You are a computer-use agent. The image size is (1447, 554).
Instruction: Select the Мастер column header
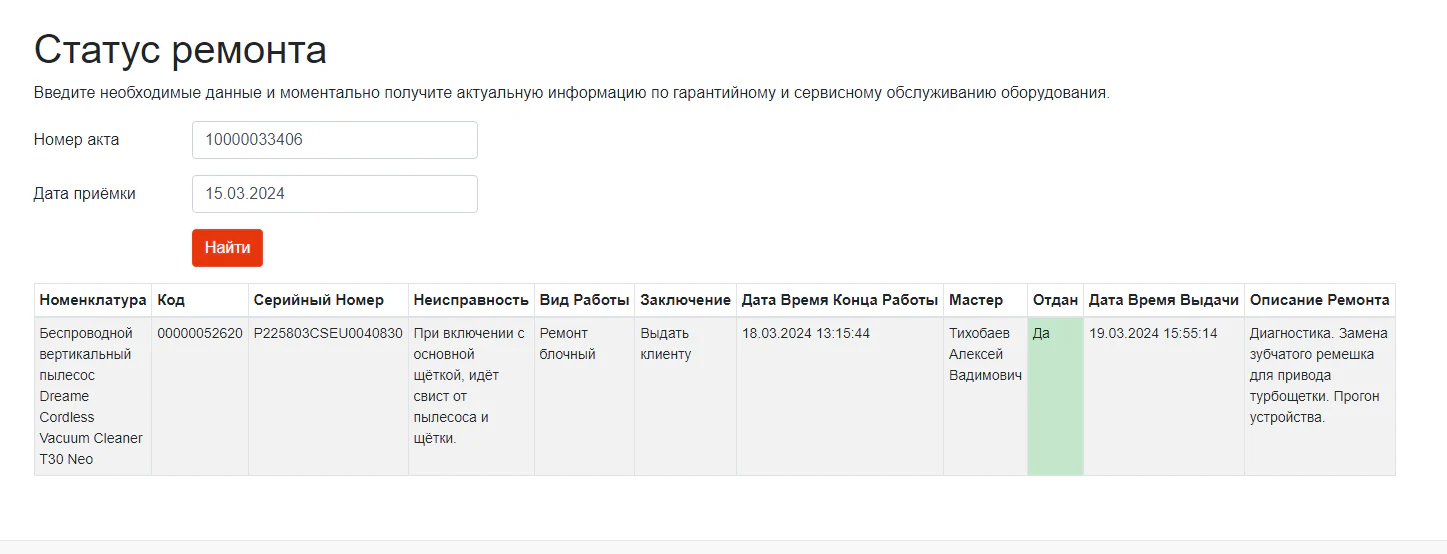point(986,300)
